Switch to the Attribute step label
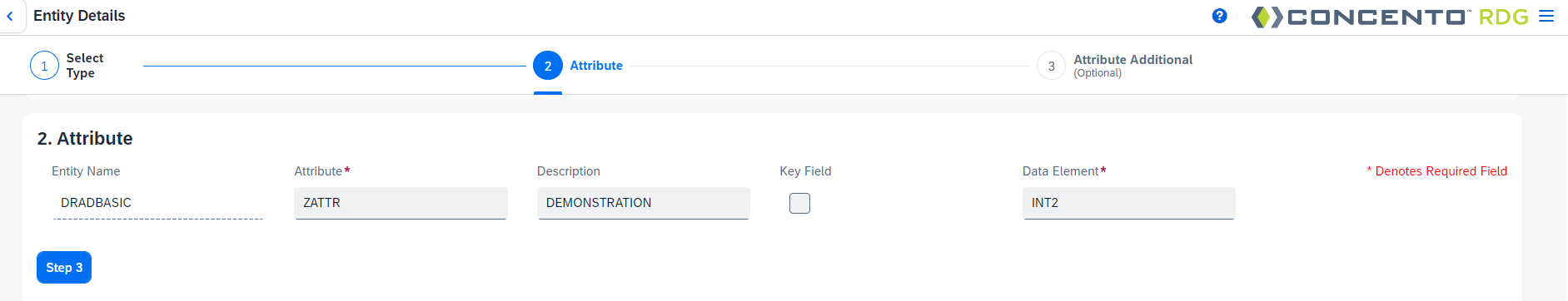 click(x=596, y=66)
